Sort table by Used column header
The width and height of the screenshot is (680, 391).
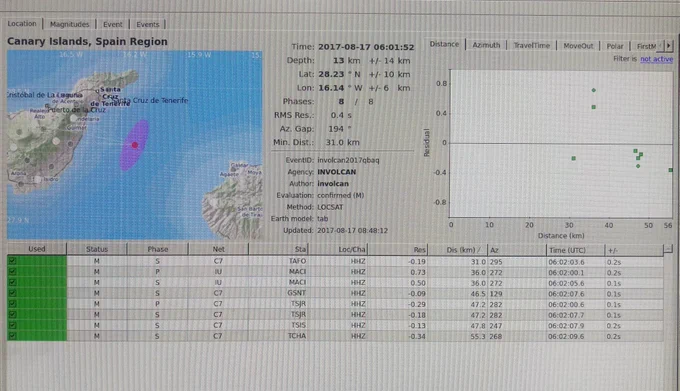[x=37, y=249]
